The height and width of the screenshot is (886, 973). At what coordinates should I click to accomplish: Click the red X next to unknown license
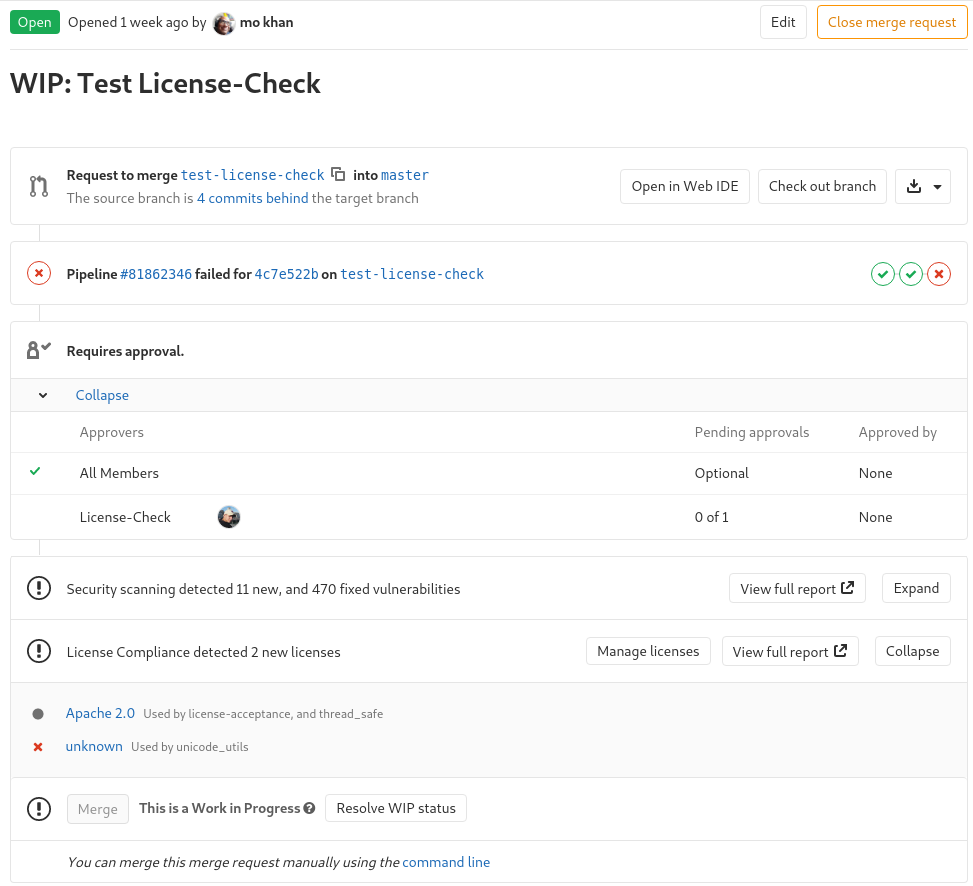(x=38, y=746)
